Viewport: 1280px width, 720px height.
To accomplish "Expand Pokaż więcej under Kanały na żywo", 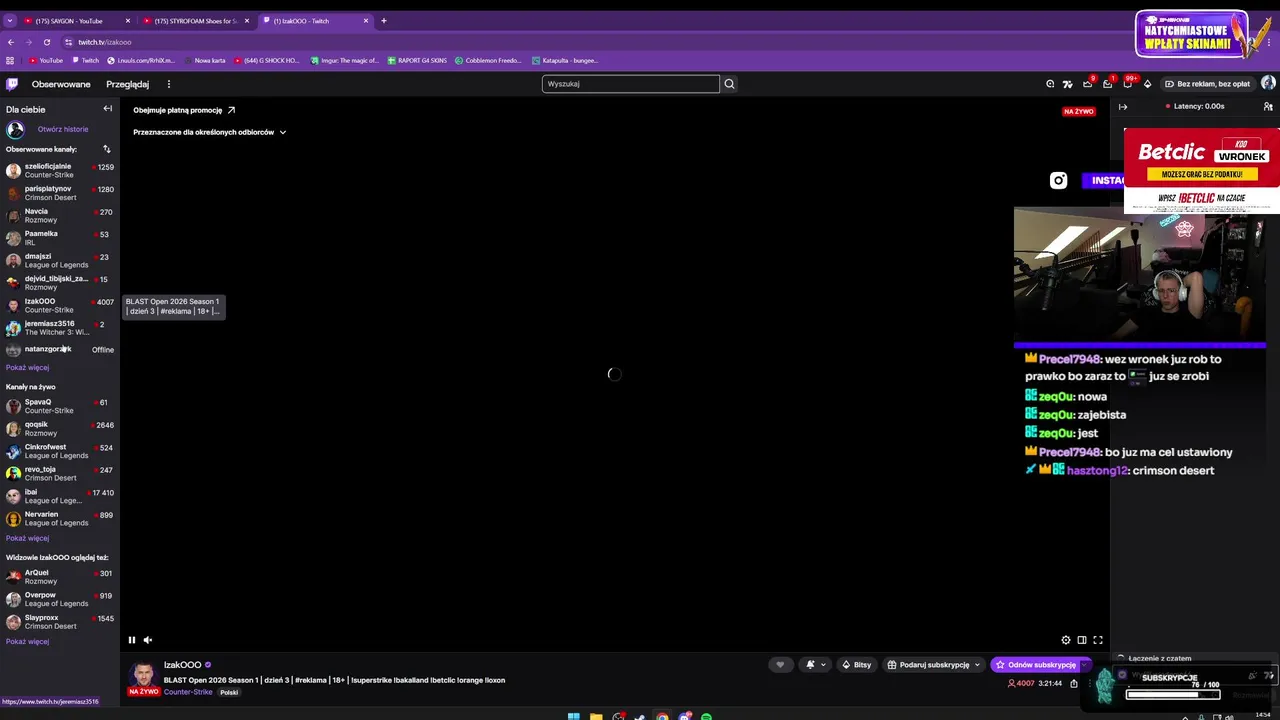I will [x=27, y=538].
